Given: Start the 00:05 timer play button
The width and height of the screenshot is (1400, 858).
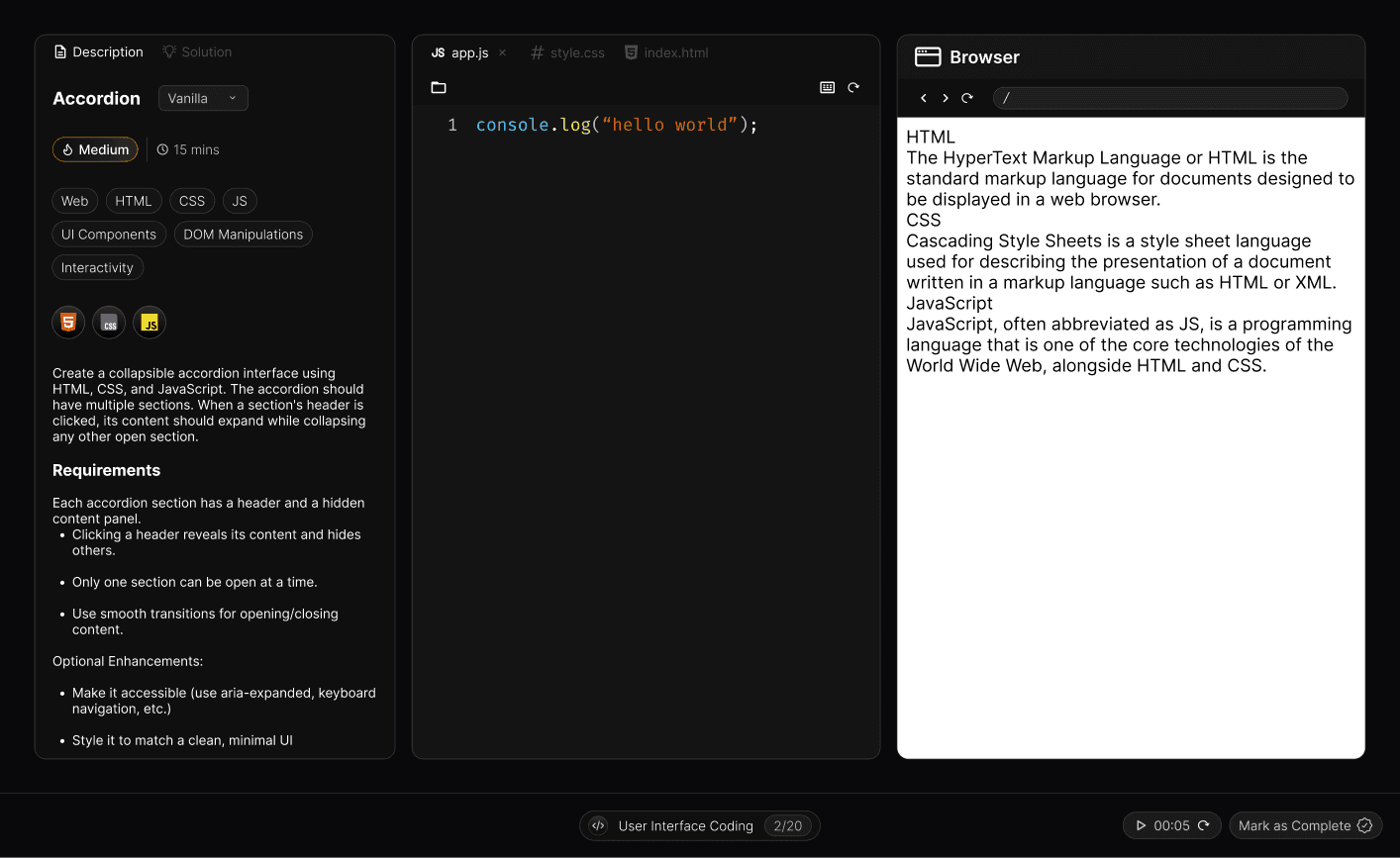Looking at the screenshot, I should coord(1142,825).
